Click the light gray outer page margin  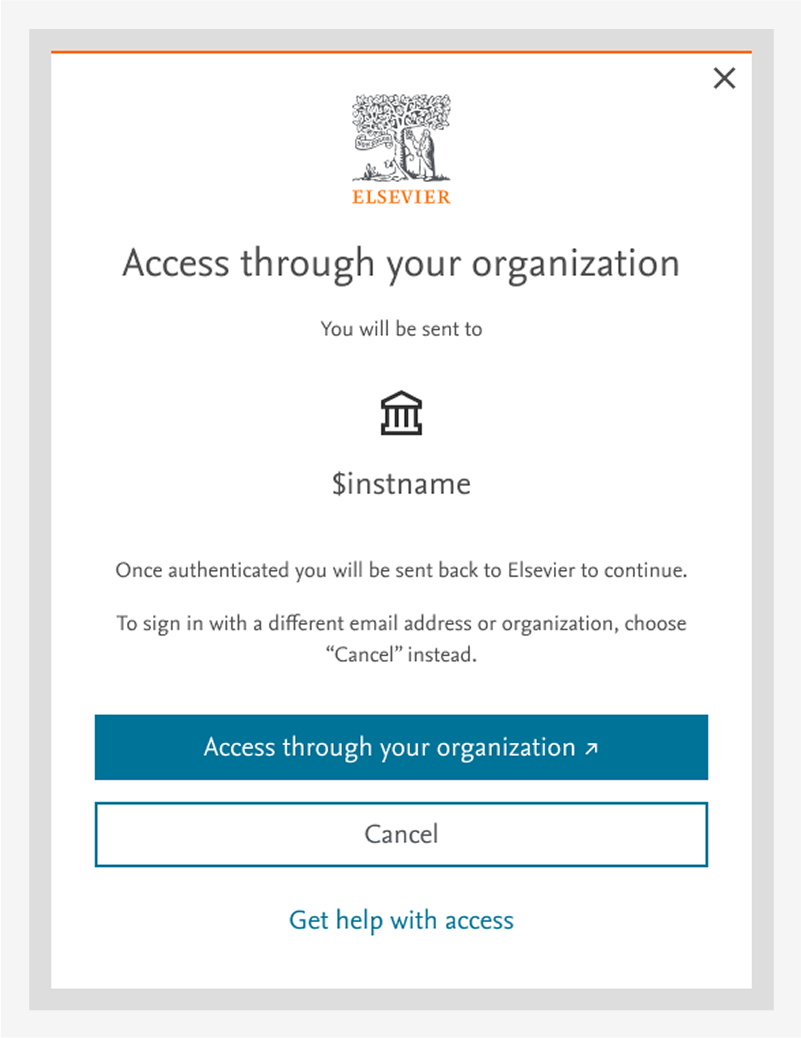point(12,500)
